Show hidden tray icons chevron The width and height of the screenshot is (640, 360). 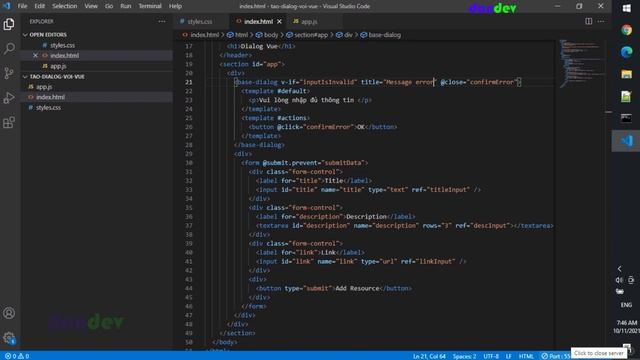coord(620,269)
